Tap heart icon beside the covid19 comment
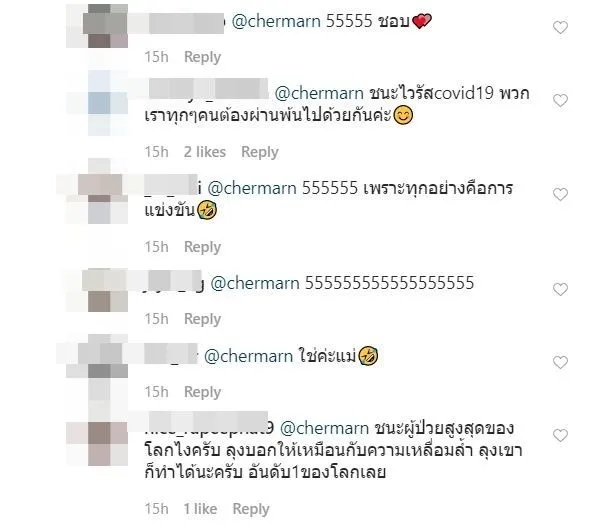This screenshot has width=605, height=528. pyautogui.click(x=560, y=100)
